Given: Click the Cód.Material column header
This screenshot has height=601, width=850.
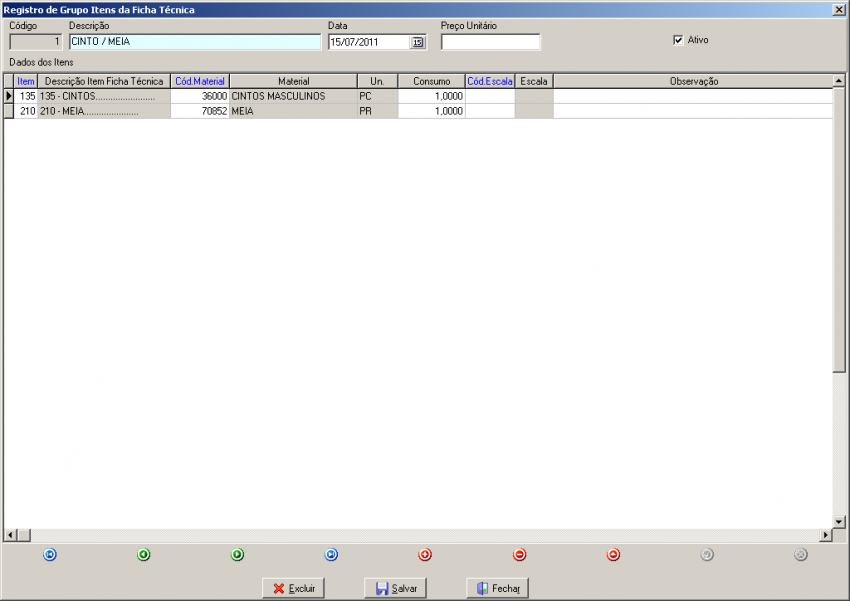Looking at the screenshot, I should click(200, 81).
